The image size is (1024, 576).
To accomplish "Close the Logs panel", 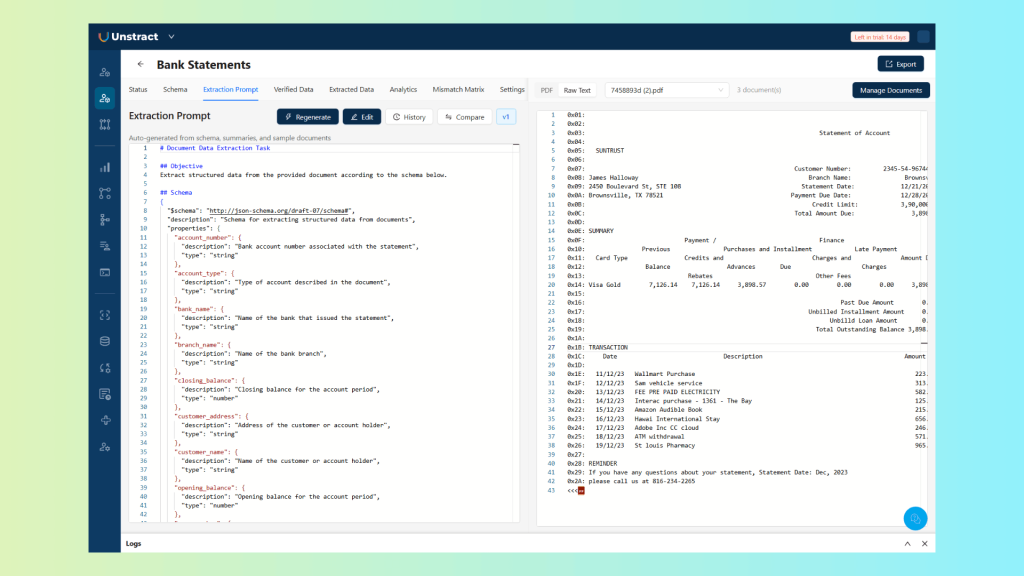I will pyautogui.click(x=923, y=543).
